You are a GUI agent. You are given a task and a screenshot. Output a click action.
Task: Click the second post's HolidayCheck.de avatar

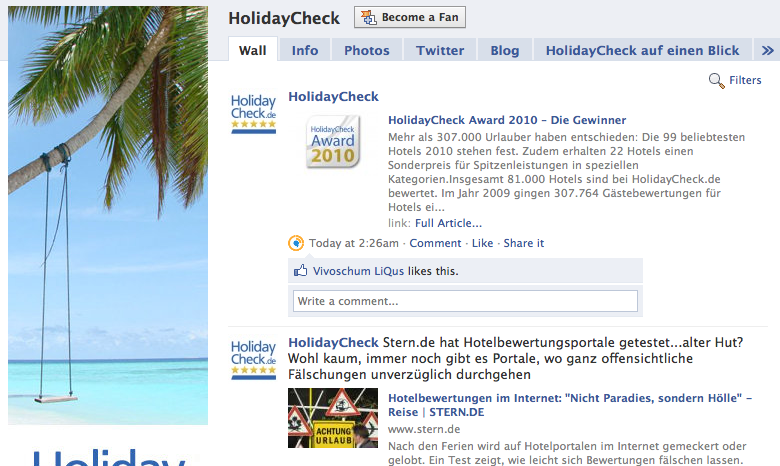point(253,359)
